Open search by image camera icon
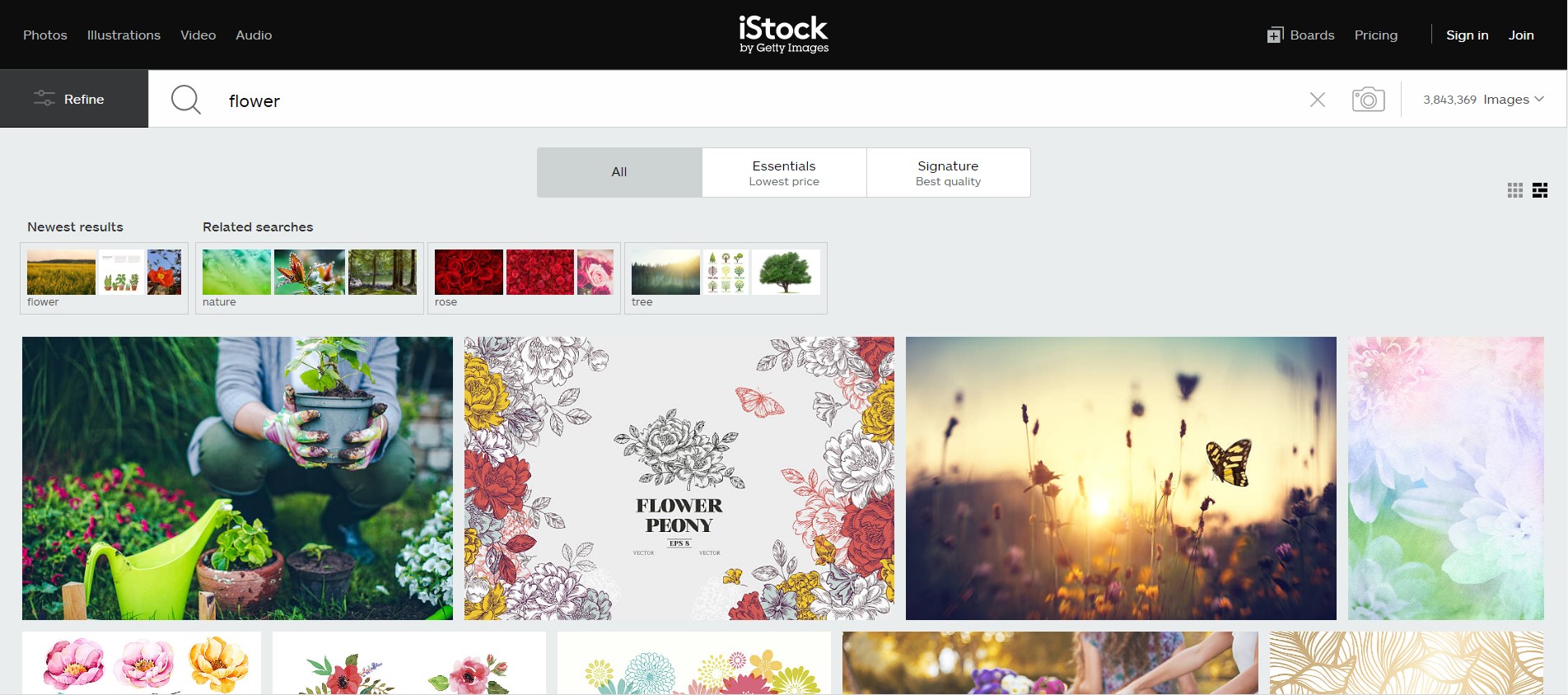The height and width of the screenshot is (695, 1568). pos(1368,100)
